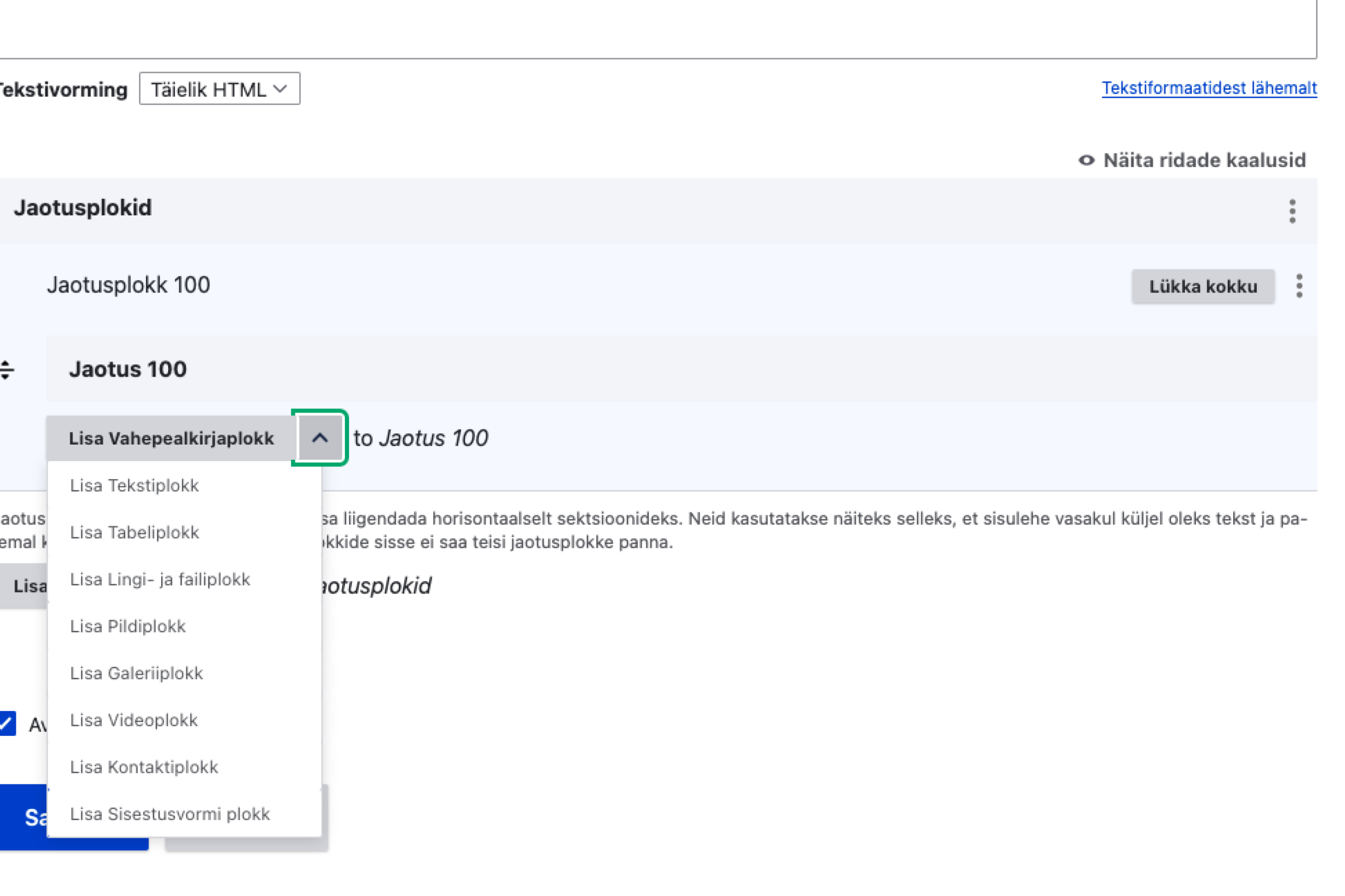Open the Täielik HTML text format dropdown
The image size is (1345, 896).
(220, 89)
